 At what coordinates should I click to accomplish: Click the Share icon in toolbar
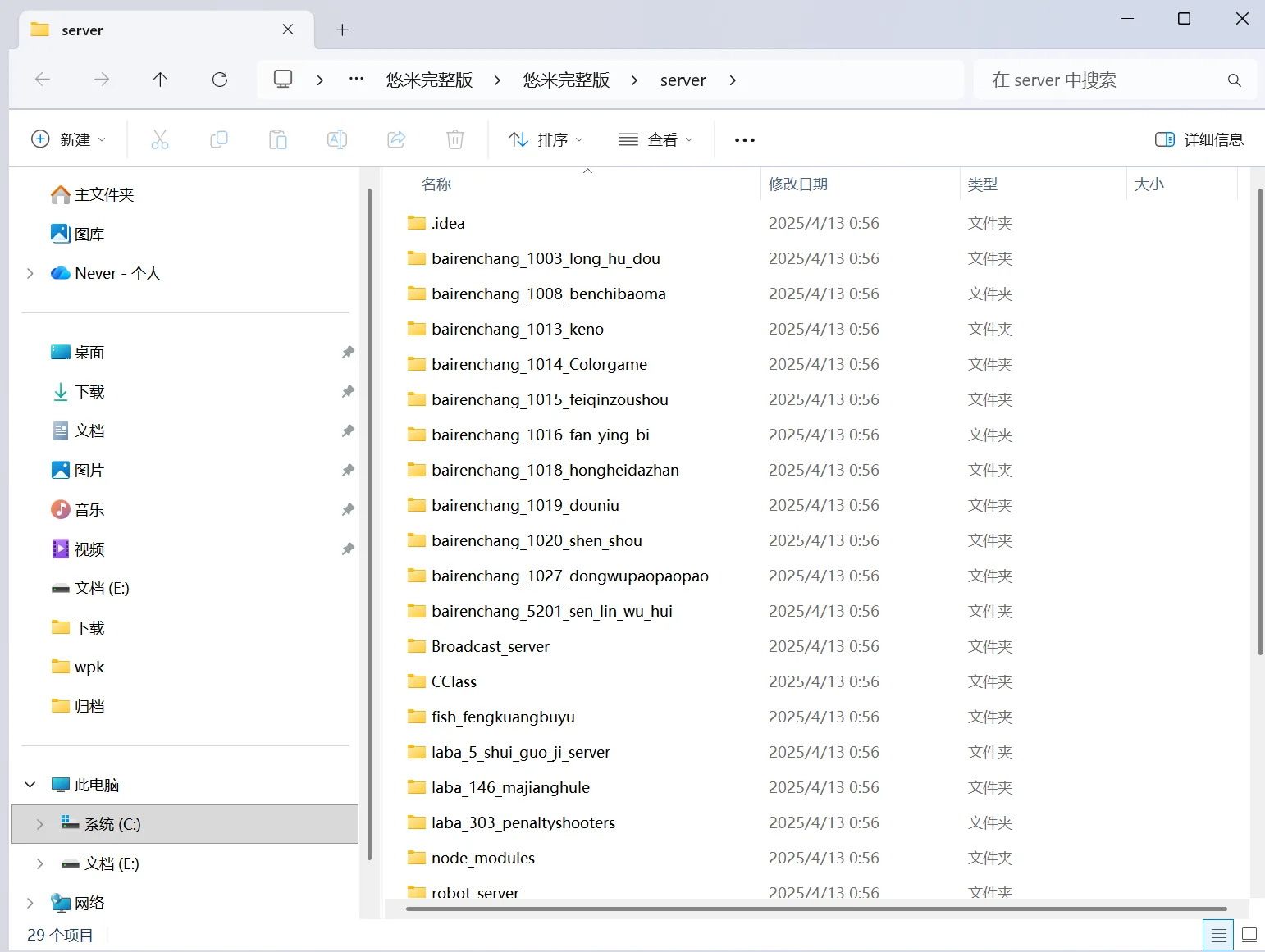coord(396,139)
